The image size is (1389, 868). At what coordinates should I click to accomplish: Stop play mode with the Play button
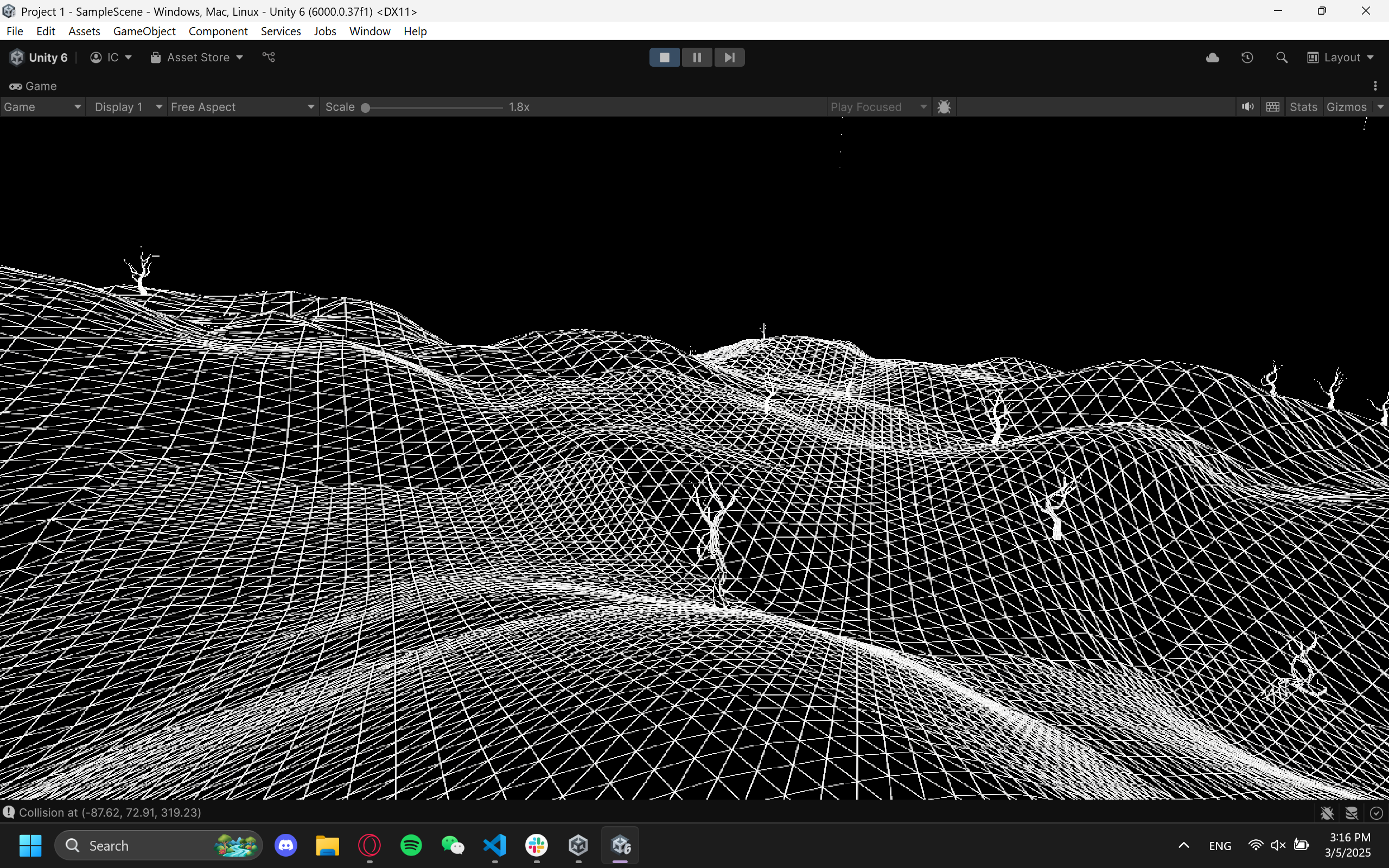tap(664, 58)
